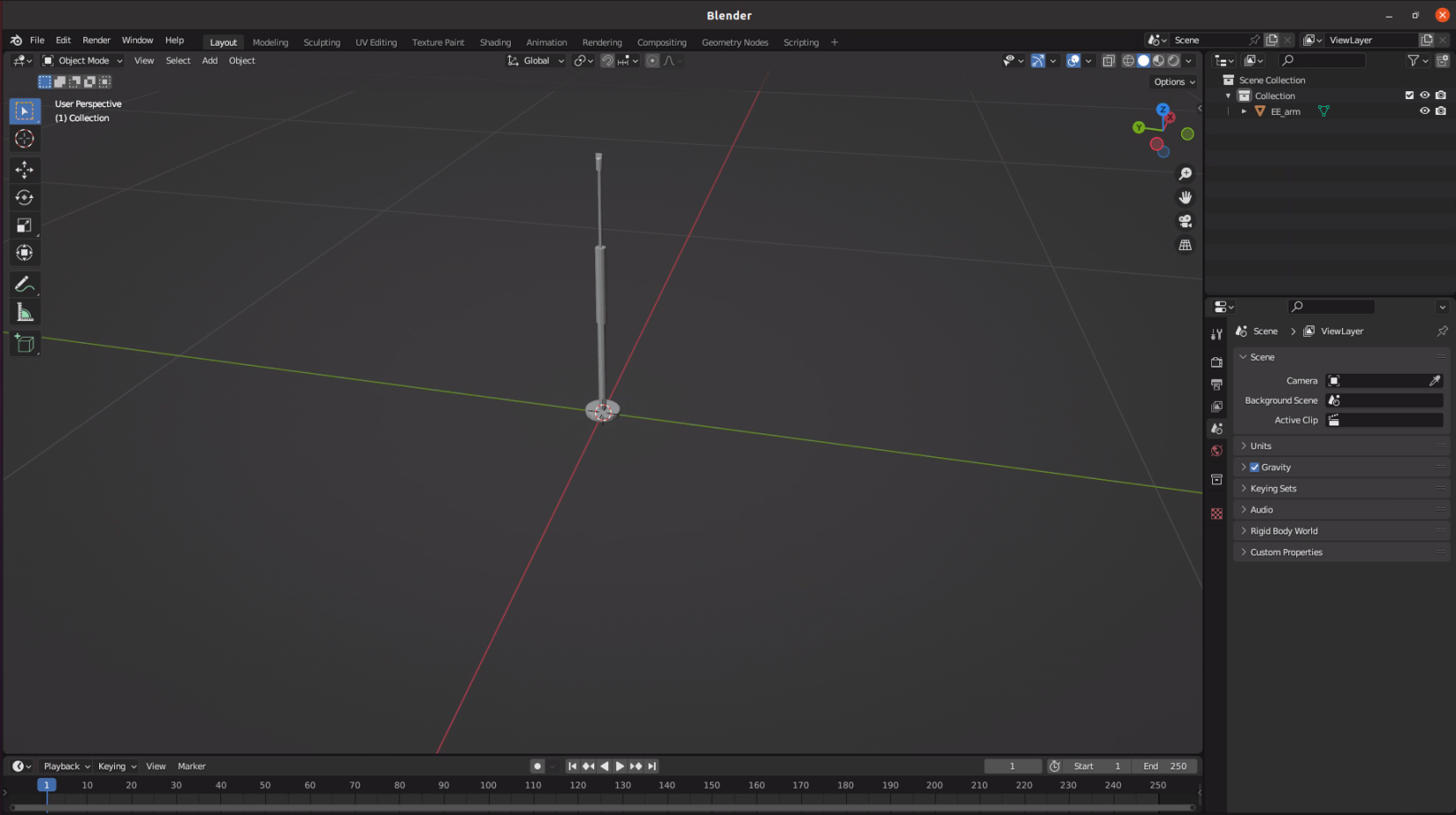
Task: Switch to the Shading workspace tab
Action: [x=495, y=42]
